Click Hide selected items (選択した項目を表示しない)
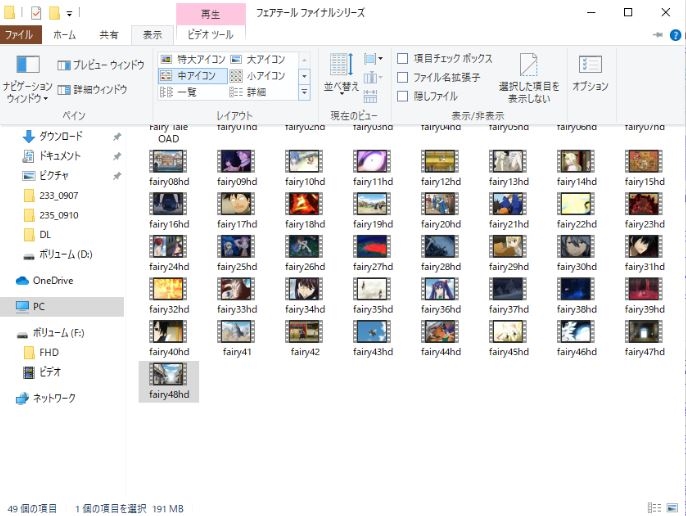This screenshot has height=516, width=686. [529, 78]
